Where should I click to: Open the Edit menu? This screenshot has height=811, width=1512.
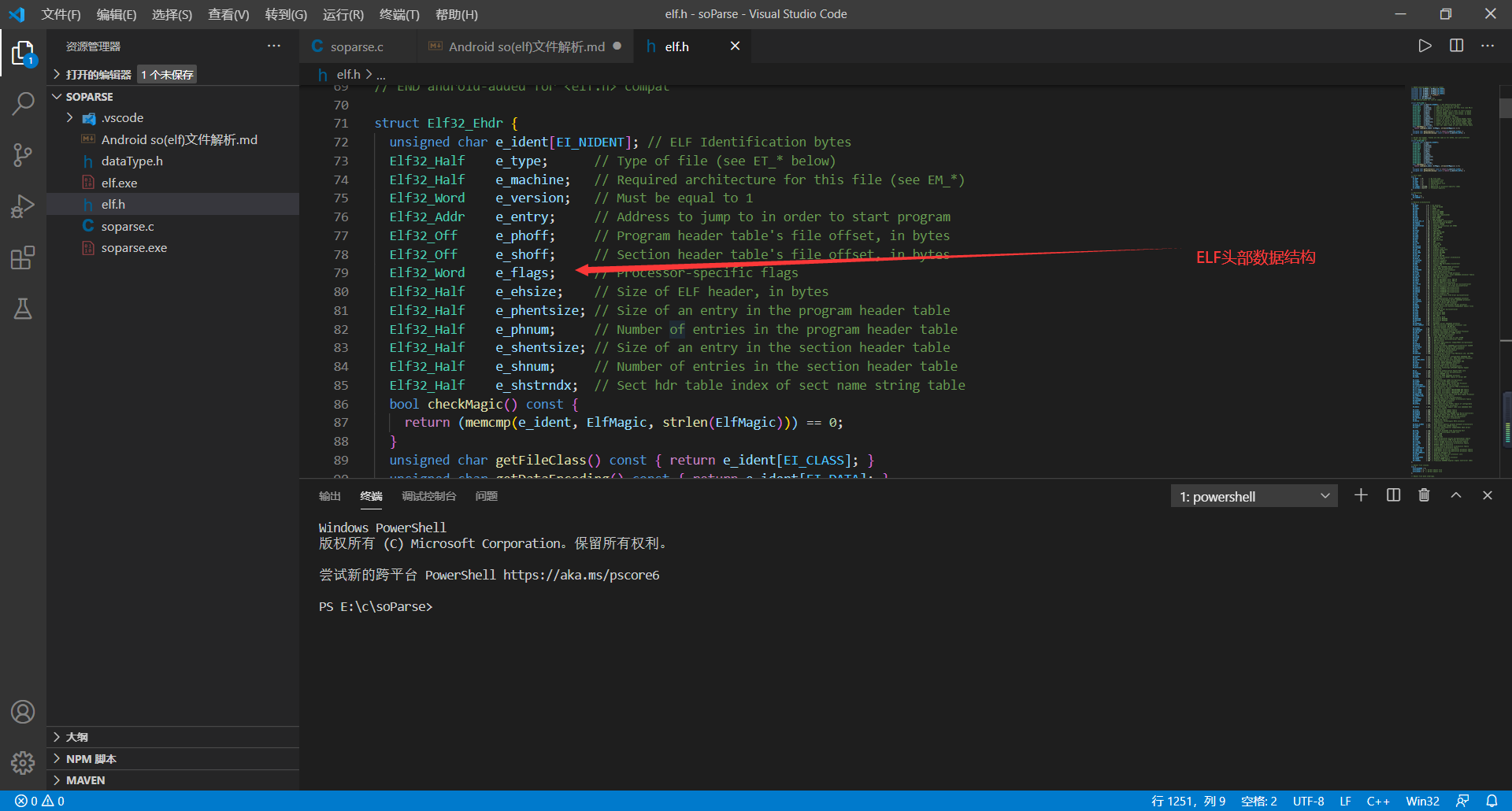117,14
